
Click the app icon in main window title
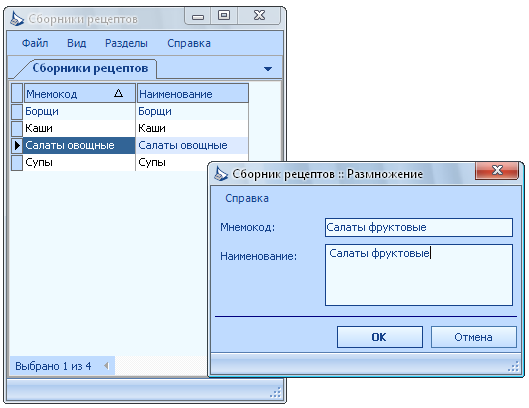click(x=17, y=19)
